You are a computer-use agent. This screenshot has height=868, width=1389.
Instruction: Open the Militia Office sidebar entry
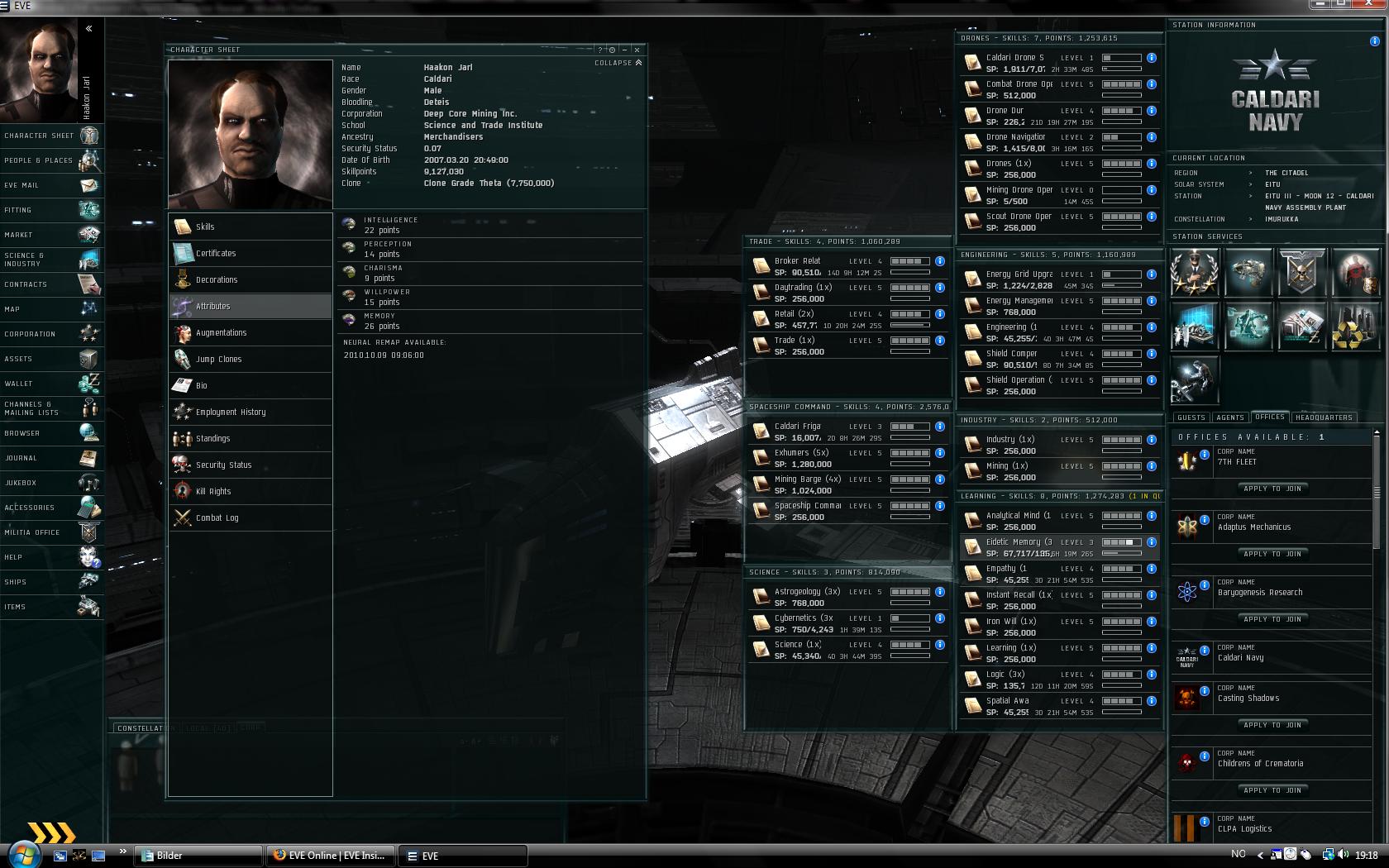click(51, 532)
